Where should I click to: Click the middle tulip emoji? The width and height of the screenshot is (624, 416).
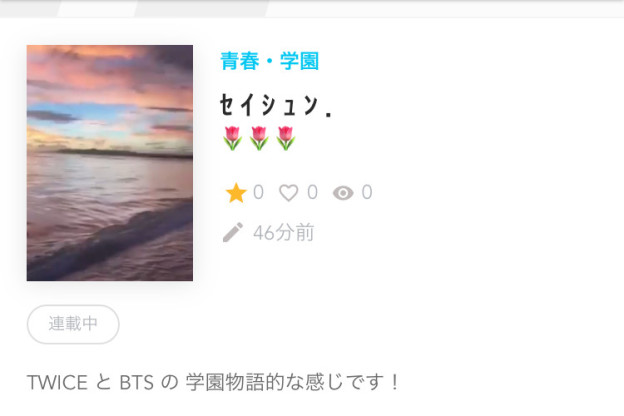259,138
